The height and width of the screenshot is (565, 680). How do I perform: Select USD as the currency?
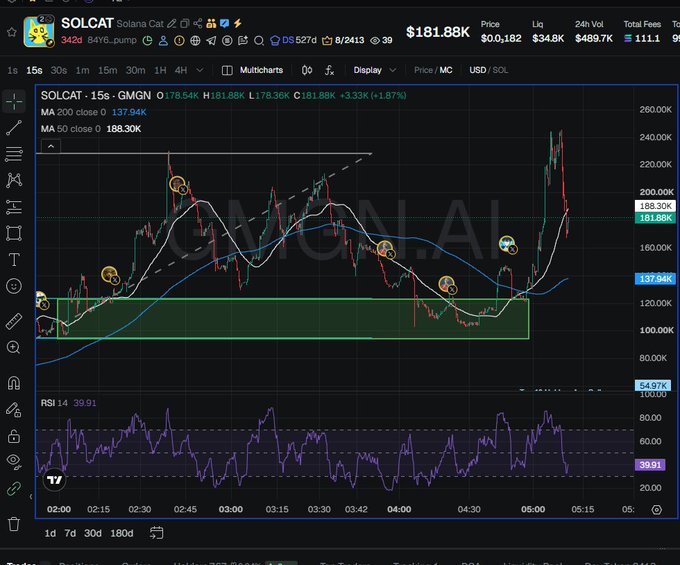point(477,70)
